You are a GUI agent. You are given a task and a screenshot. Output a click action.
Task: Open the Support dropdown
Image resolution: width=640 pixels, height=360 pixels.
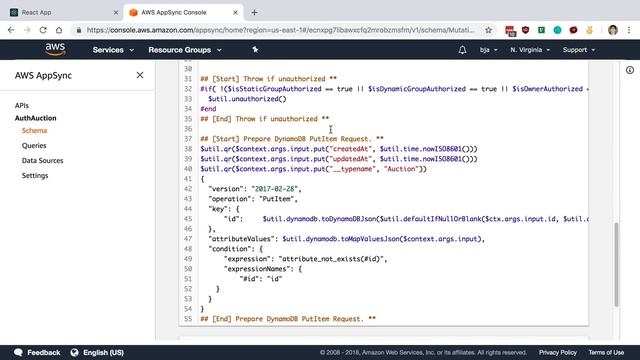point(579,50)
